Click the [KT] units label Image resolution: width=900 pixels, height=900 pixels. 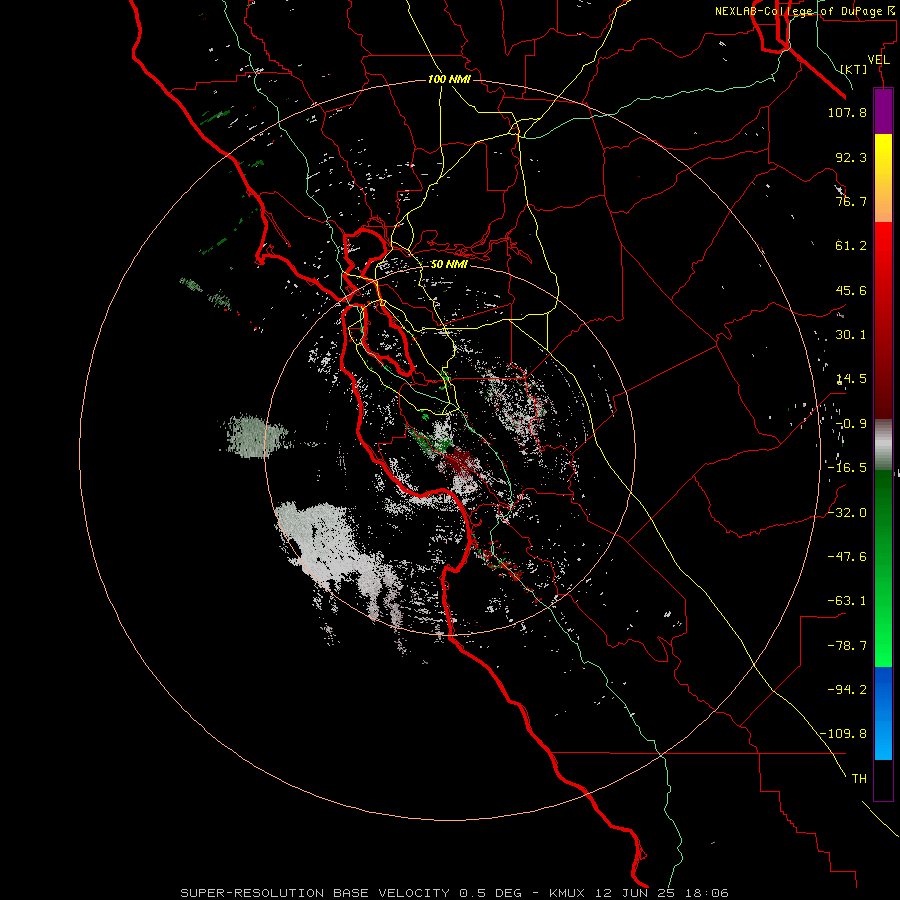(x=854, y=69)
